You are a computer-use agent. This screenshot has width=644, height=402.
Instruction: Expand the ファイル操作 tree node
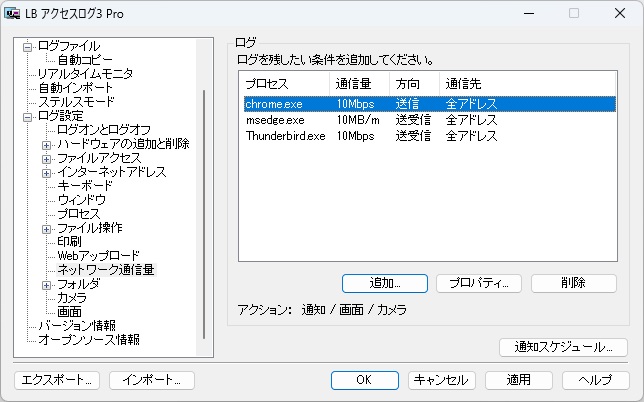(46, 229)
